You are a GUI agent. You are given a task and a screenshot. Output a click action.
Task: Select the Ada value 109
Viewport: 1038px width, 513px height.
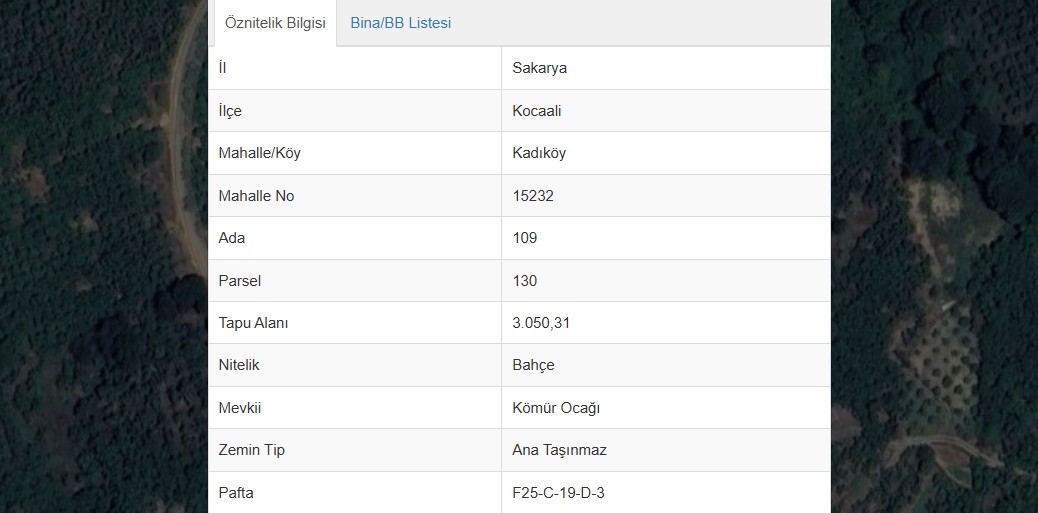[x=525, y=238]
